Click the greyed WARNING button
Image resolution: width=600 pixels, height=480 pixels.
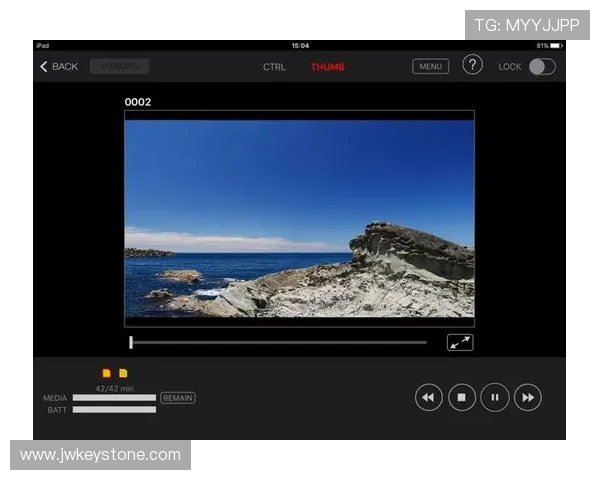tap(119, 66)
